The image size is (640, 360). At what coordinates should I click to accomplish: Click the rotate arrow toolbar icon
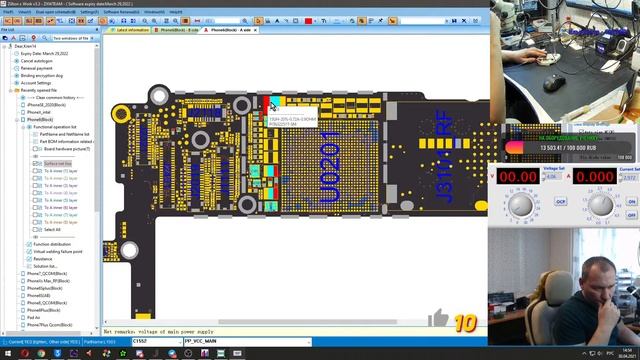(x=351, y=21)
